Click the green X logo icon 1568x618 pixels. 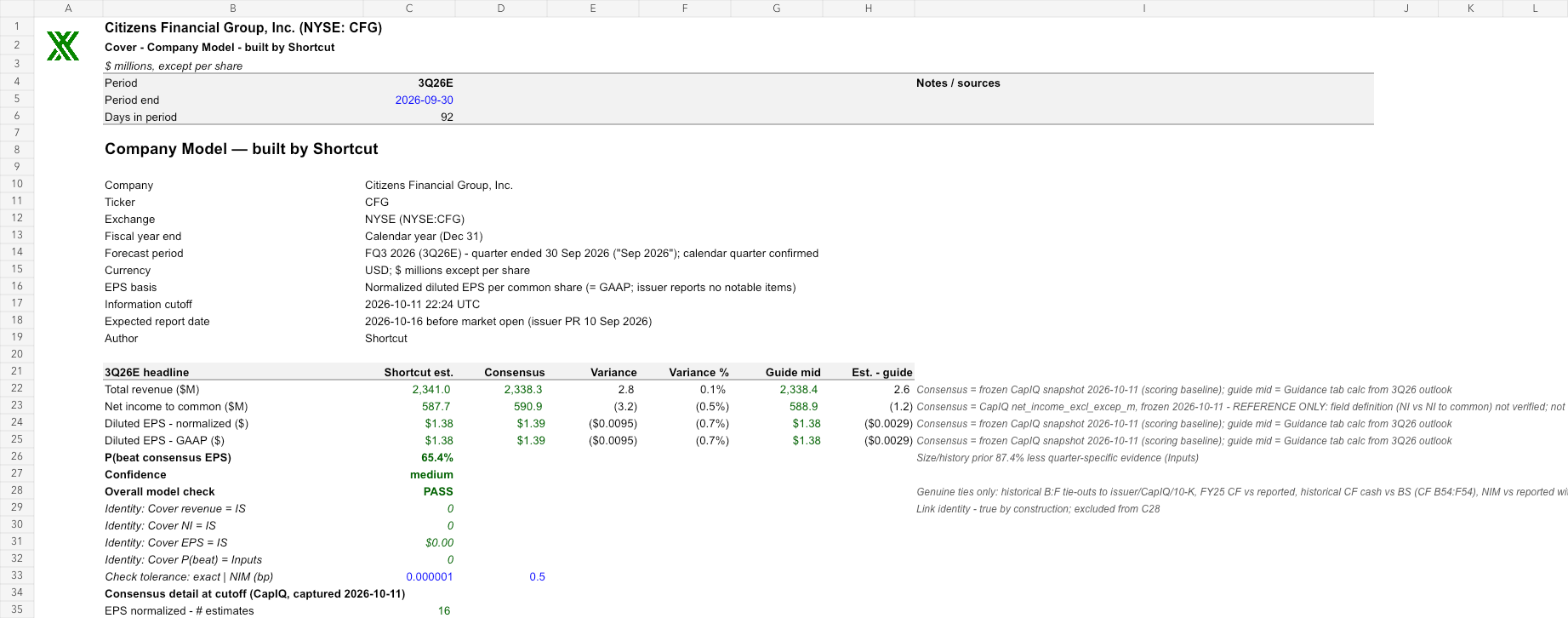[x=63, y=46]
